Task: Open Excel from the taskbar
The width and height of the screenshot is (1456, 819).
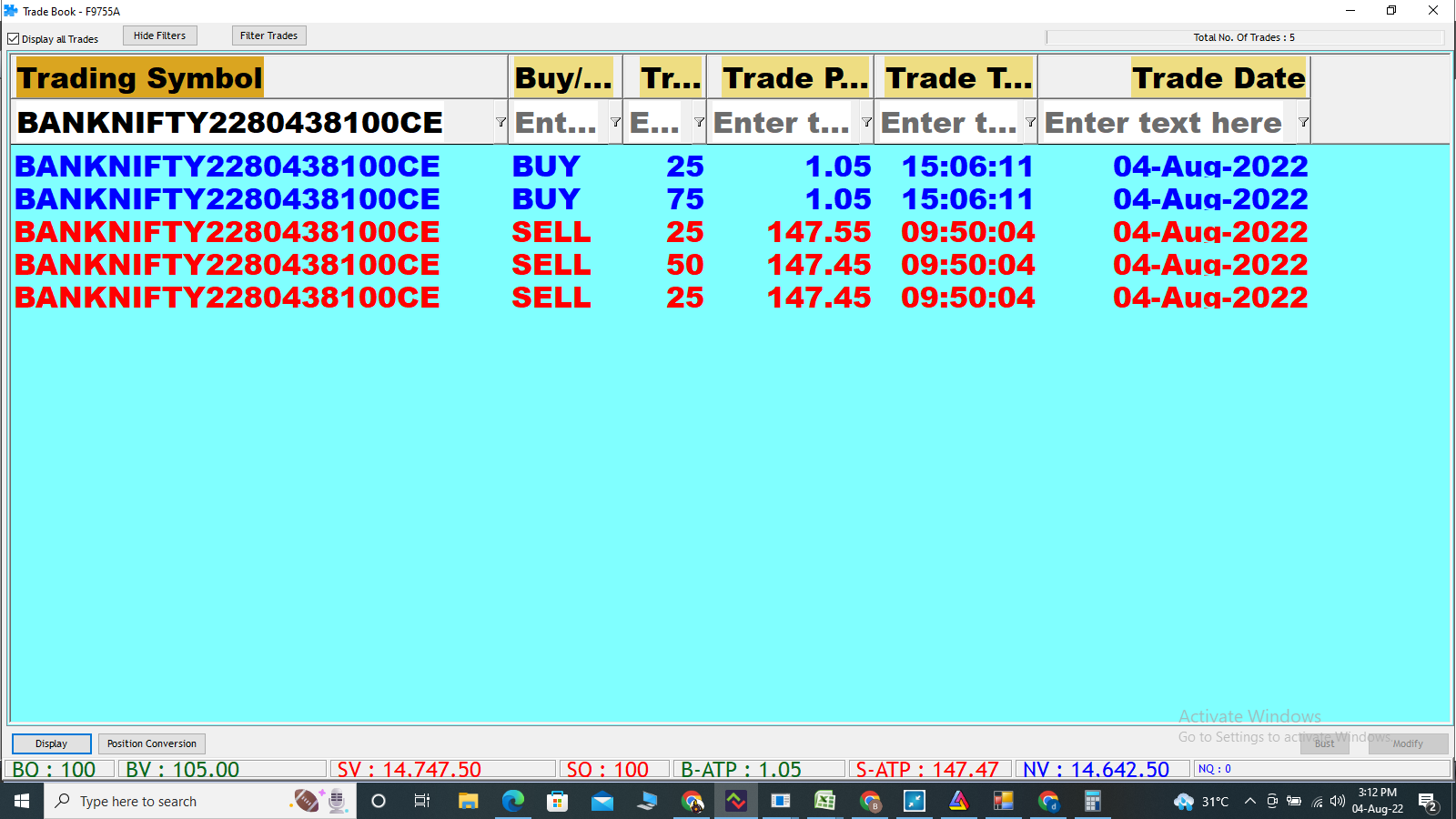Action: pyautogui.click(x=824, y=801)
